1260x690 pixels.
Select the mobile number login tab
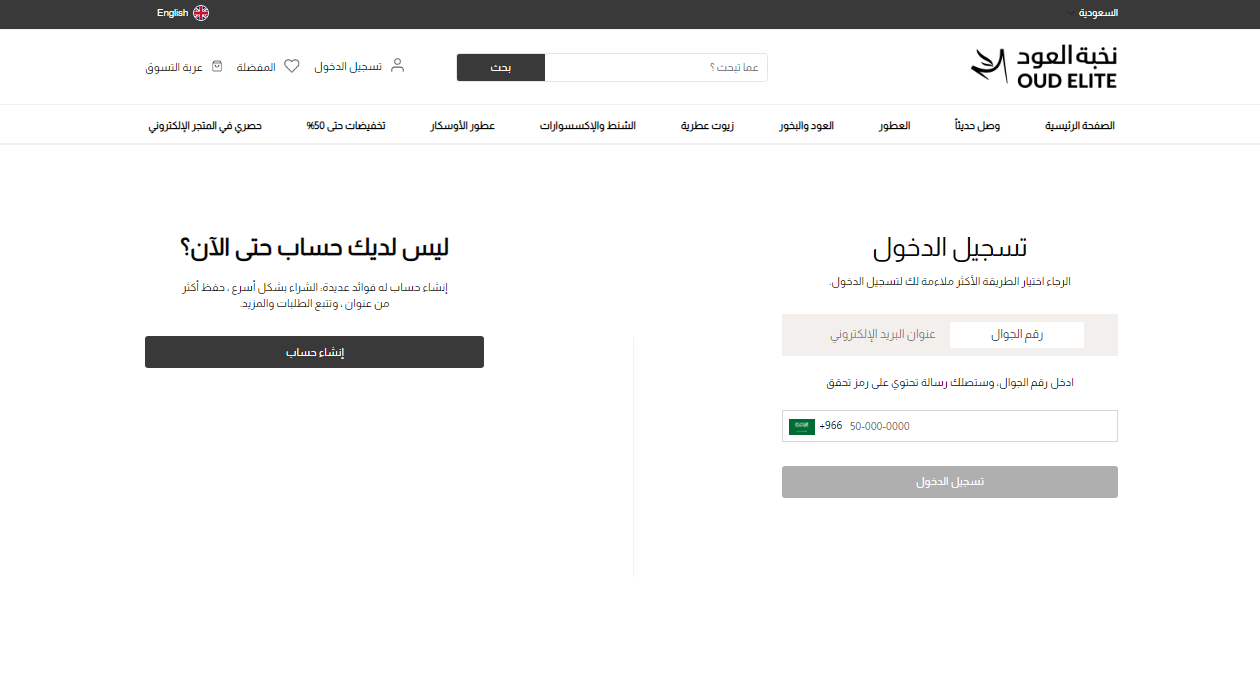click(x=1016, y=335)
